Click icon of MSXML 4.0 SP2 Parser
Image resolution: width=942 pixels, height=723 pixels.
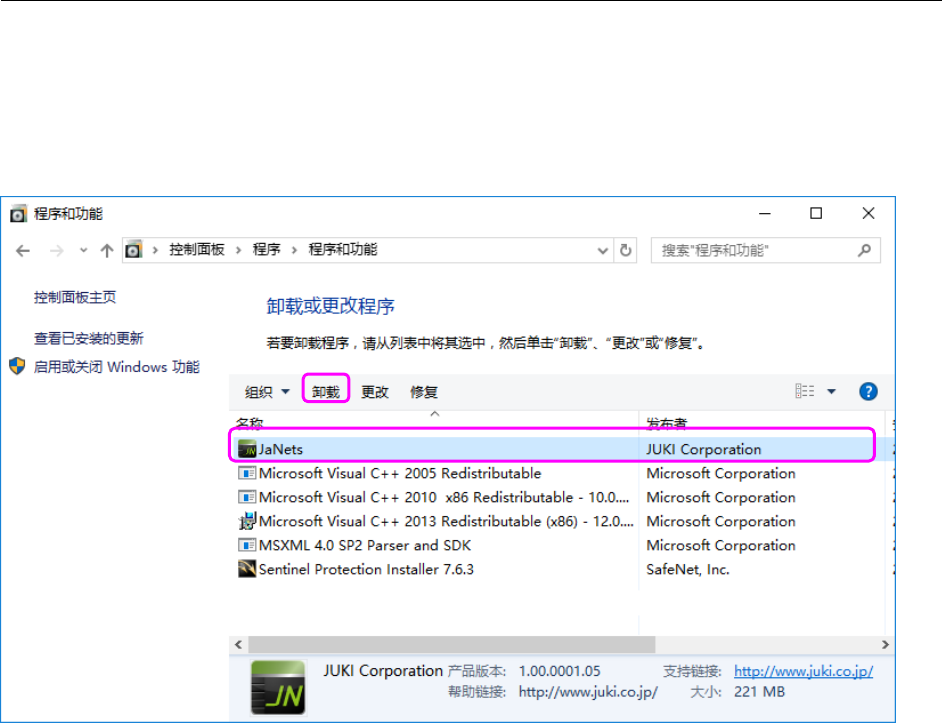tap(247, 545)
